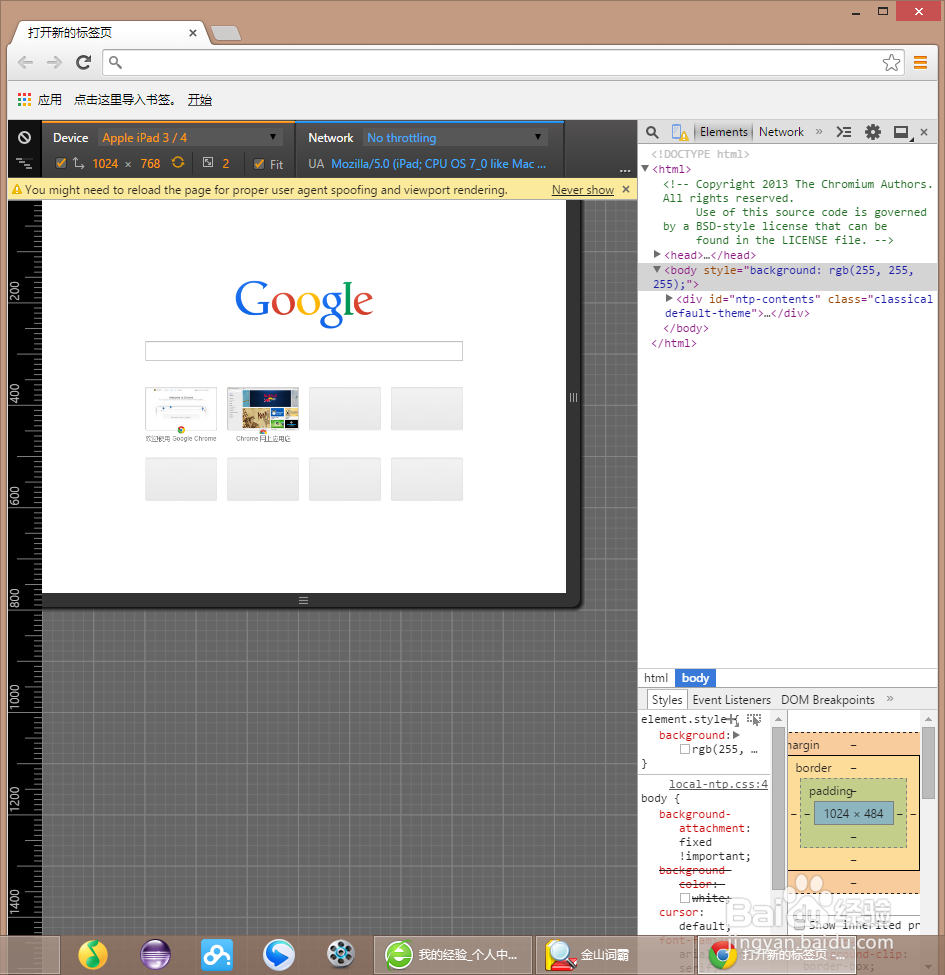Screen dimensions: 945x975
Task: Open the 我的经验 taskbar window
Action: pyautogui.click(x=453, y=955)
